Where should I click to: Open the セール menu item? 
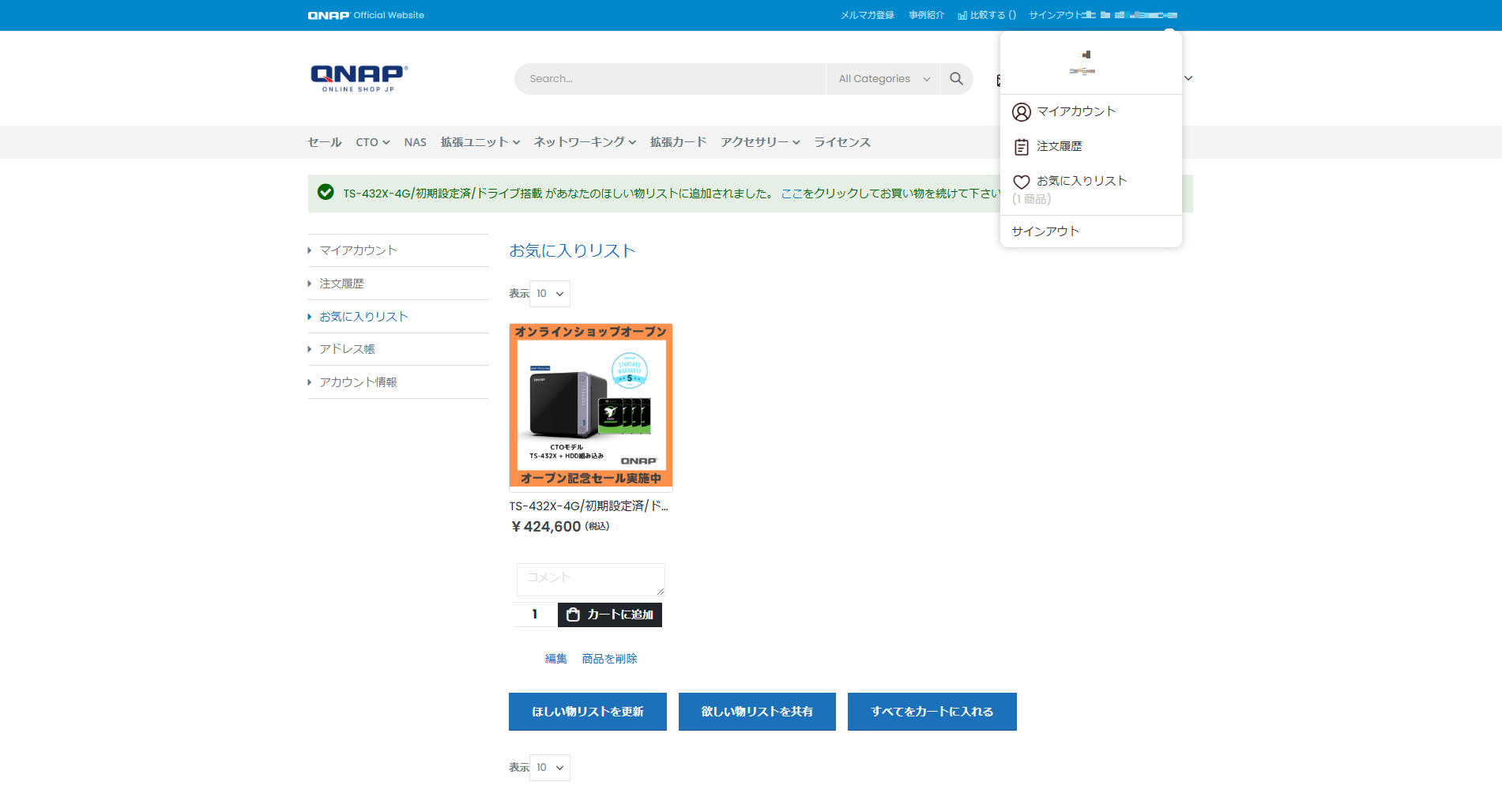[x=325, y=142]
